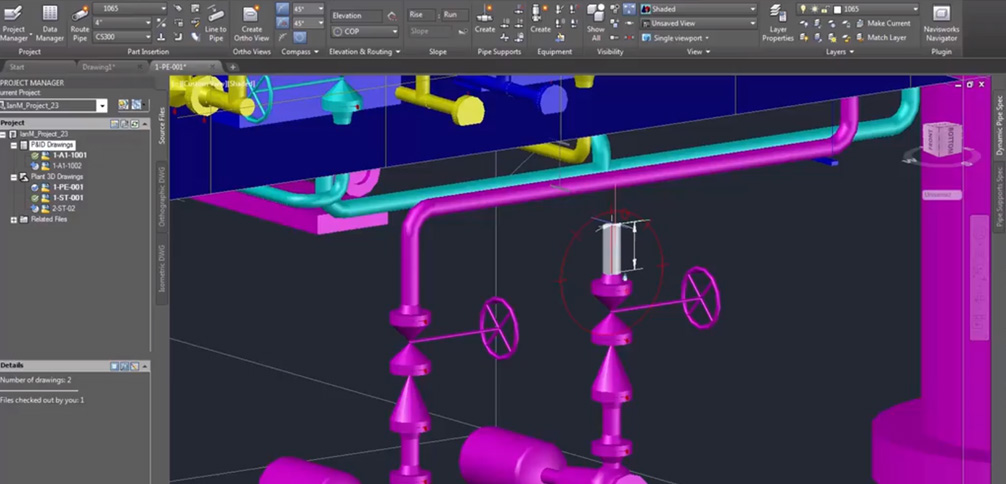
Task: Click the gray pipe stub above valve
Action: (x=613, y=248)
